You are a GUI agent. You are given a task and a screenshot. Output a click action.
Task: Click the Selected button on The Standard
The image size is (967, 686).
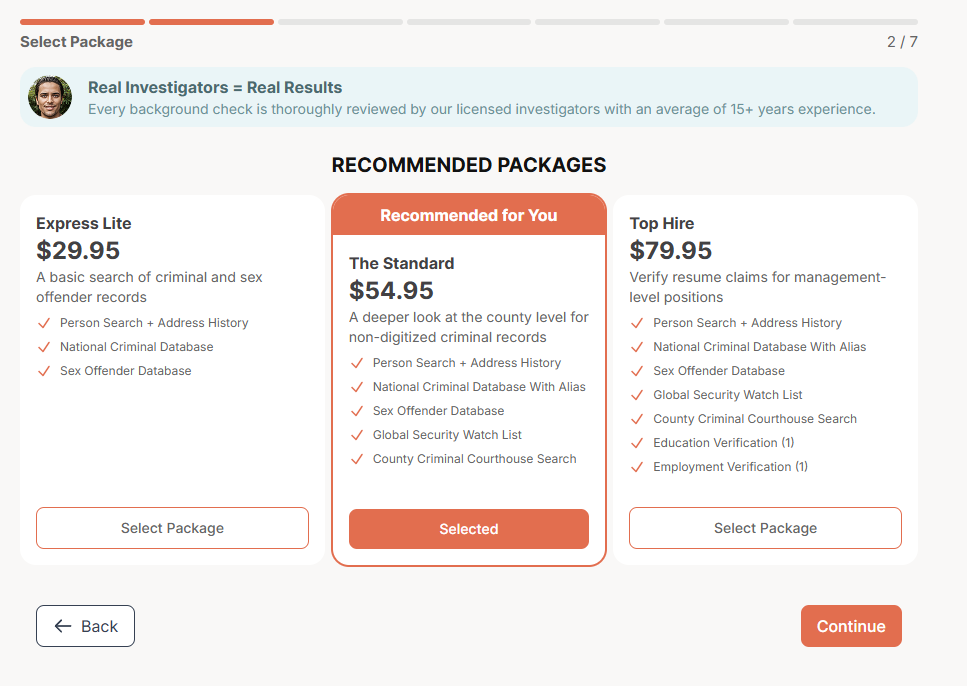[x=468, y=529]
